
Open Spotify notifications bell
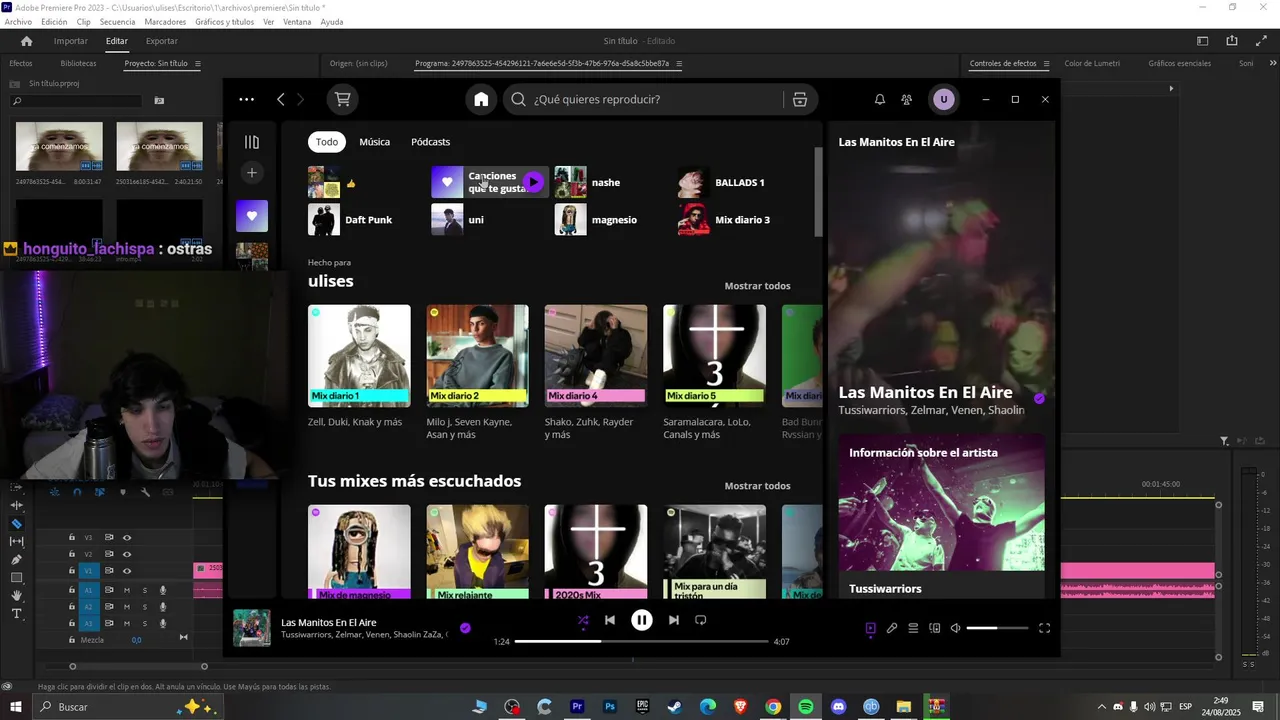[x=880, y=99]
